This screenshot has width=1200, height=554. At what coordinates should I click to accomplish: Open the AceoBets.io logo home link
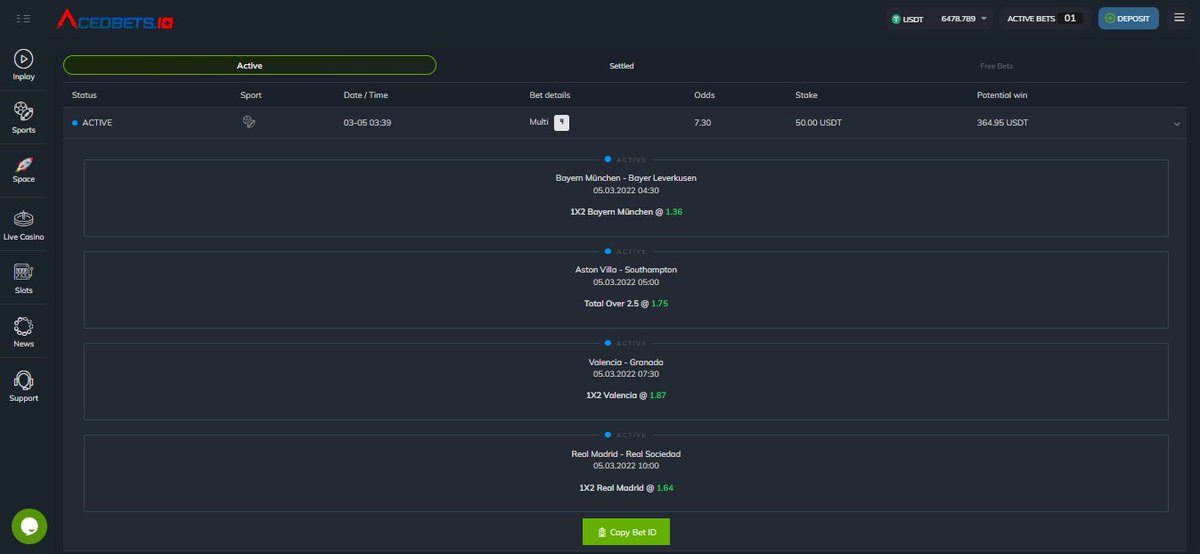coord(115,19)
